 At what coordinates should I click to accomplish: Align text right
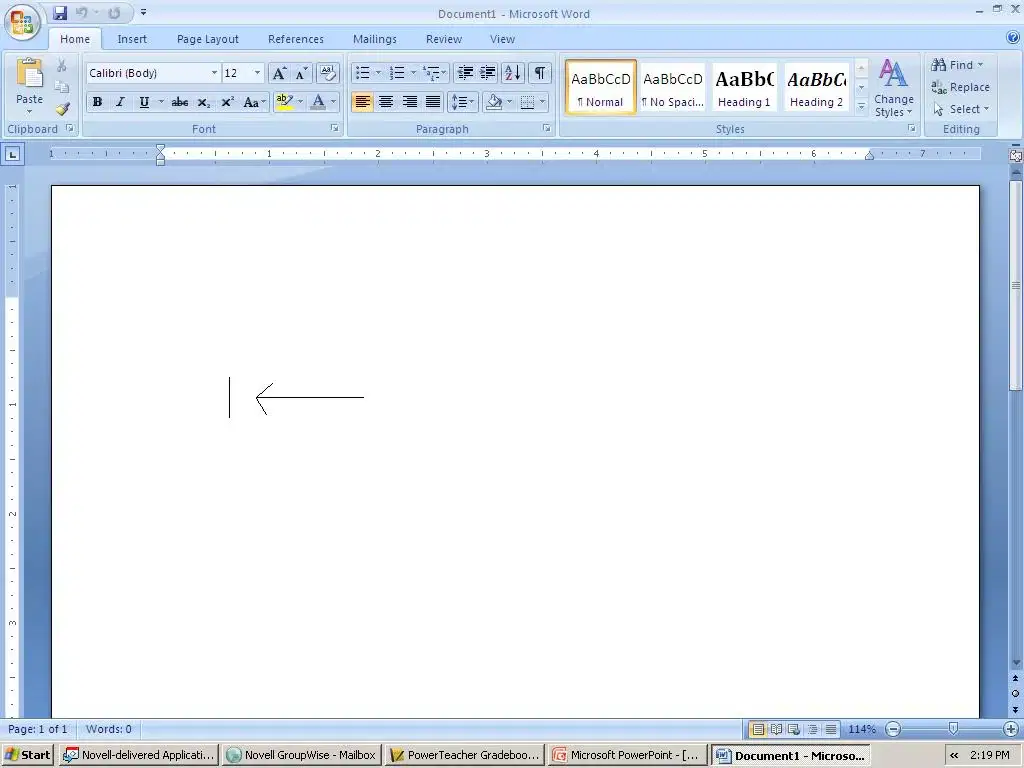(409, 103)
